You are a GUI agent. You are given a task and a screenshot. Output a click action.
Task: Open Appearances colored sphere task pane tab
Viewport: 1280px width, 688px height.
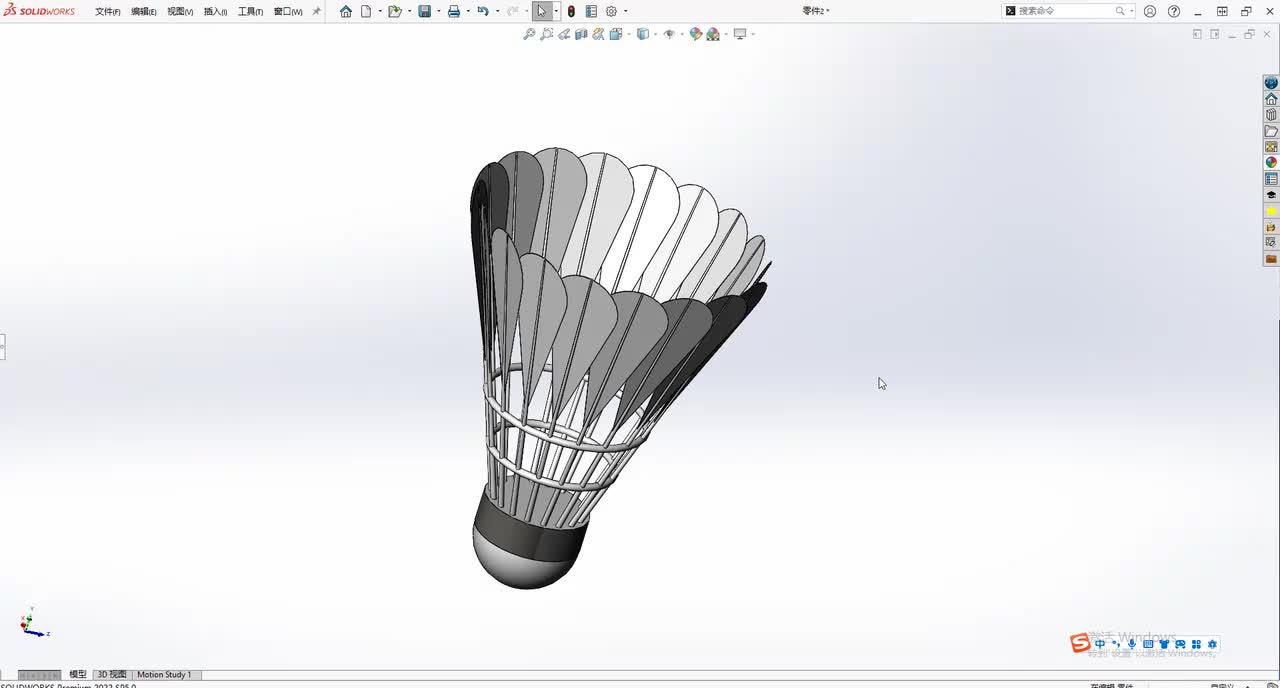pos(1271,163)
